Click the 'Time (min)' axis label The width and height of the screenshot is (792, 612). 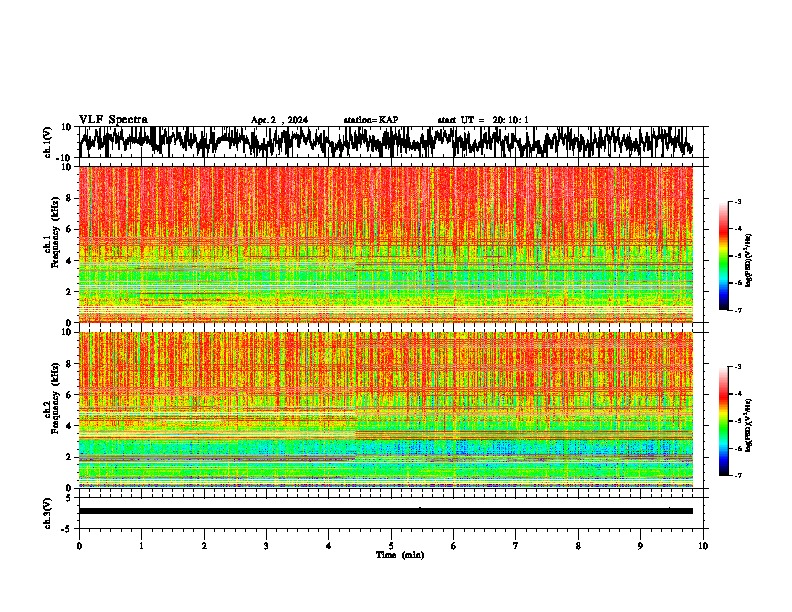tap(400, 555)
